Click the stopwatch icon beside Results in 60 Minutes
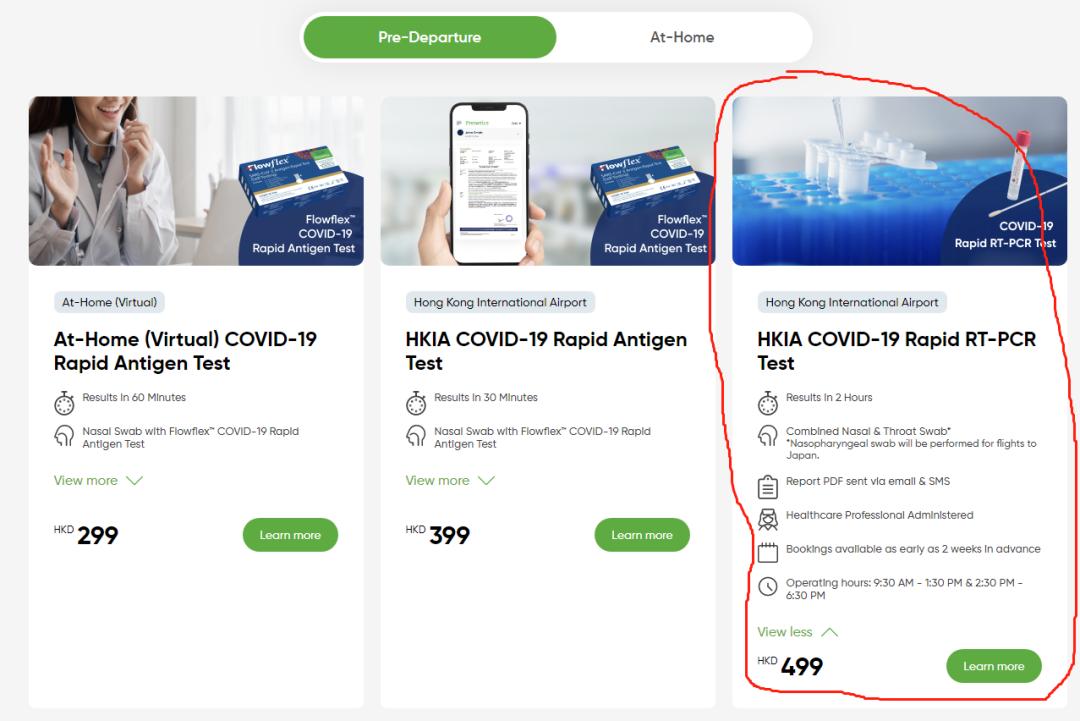The width and height of the screenshot is (1080, 721). (x=64, y=403)
